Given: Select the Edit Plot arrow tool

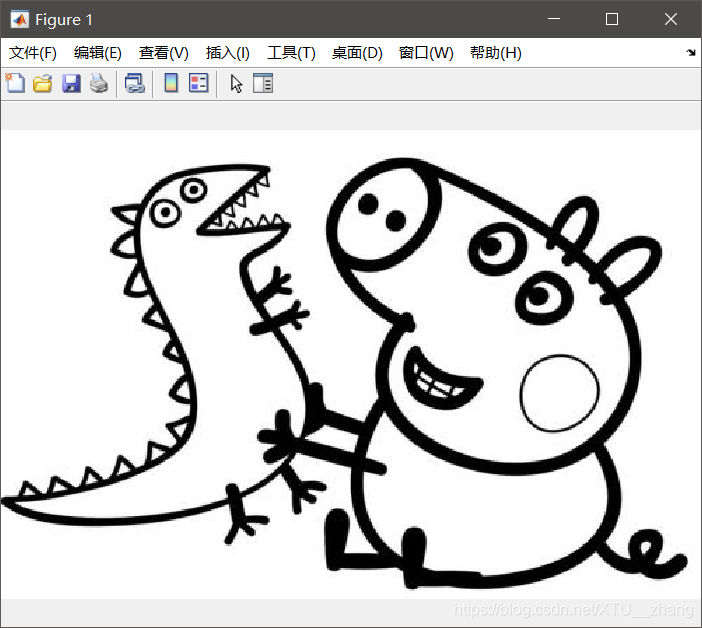Looking at the screenshot, I should pos(236,84).
